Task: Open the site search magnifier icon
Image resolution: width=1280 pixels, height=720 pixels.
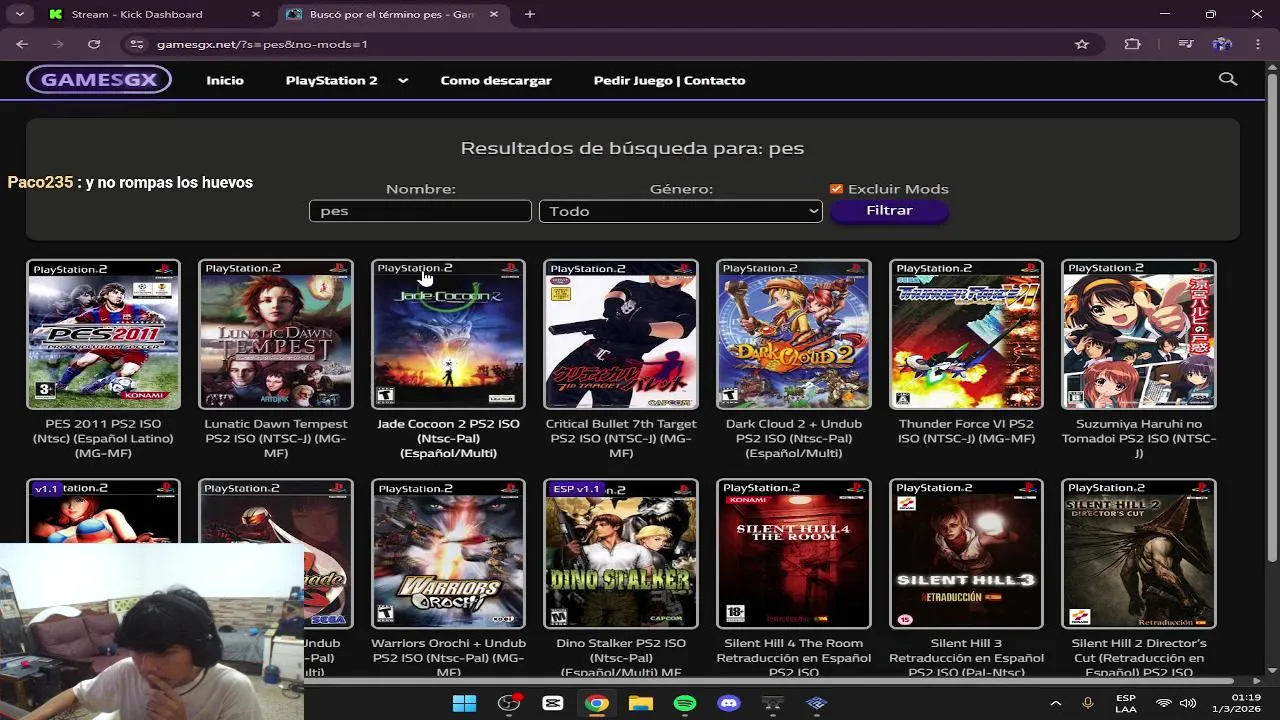Action: [1228, 79]
